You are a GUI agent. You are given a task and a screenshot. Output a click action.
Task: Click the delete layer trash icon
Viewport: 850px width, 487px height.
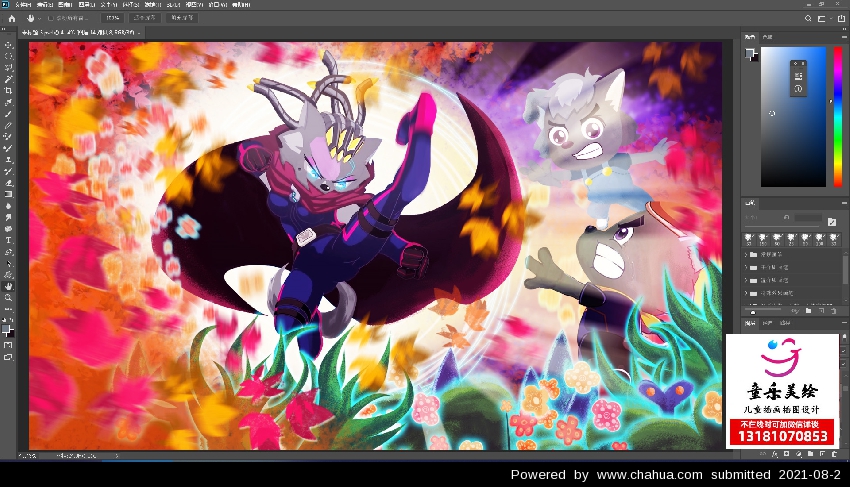pyautogui.click(x=835, y=454)
